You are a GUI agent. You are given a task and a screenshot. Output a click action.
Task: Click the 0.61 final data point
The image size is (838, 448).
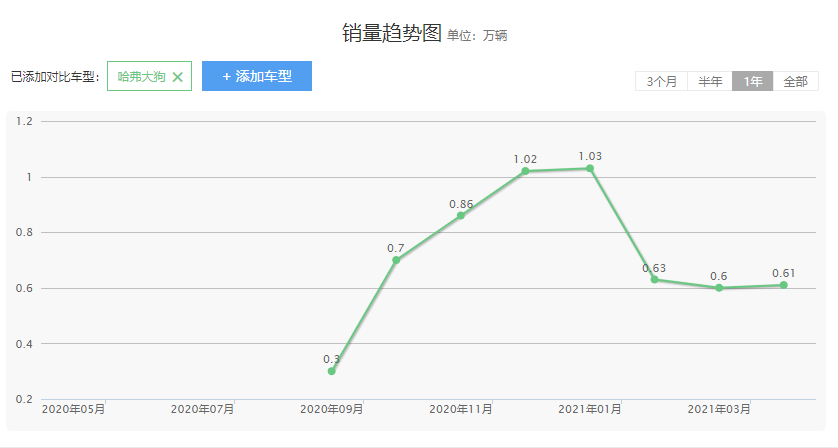coord(783,285)
